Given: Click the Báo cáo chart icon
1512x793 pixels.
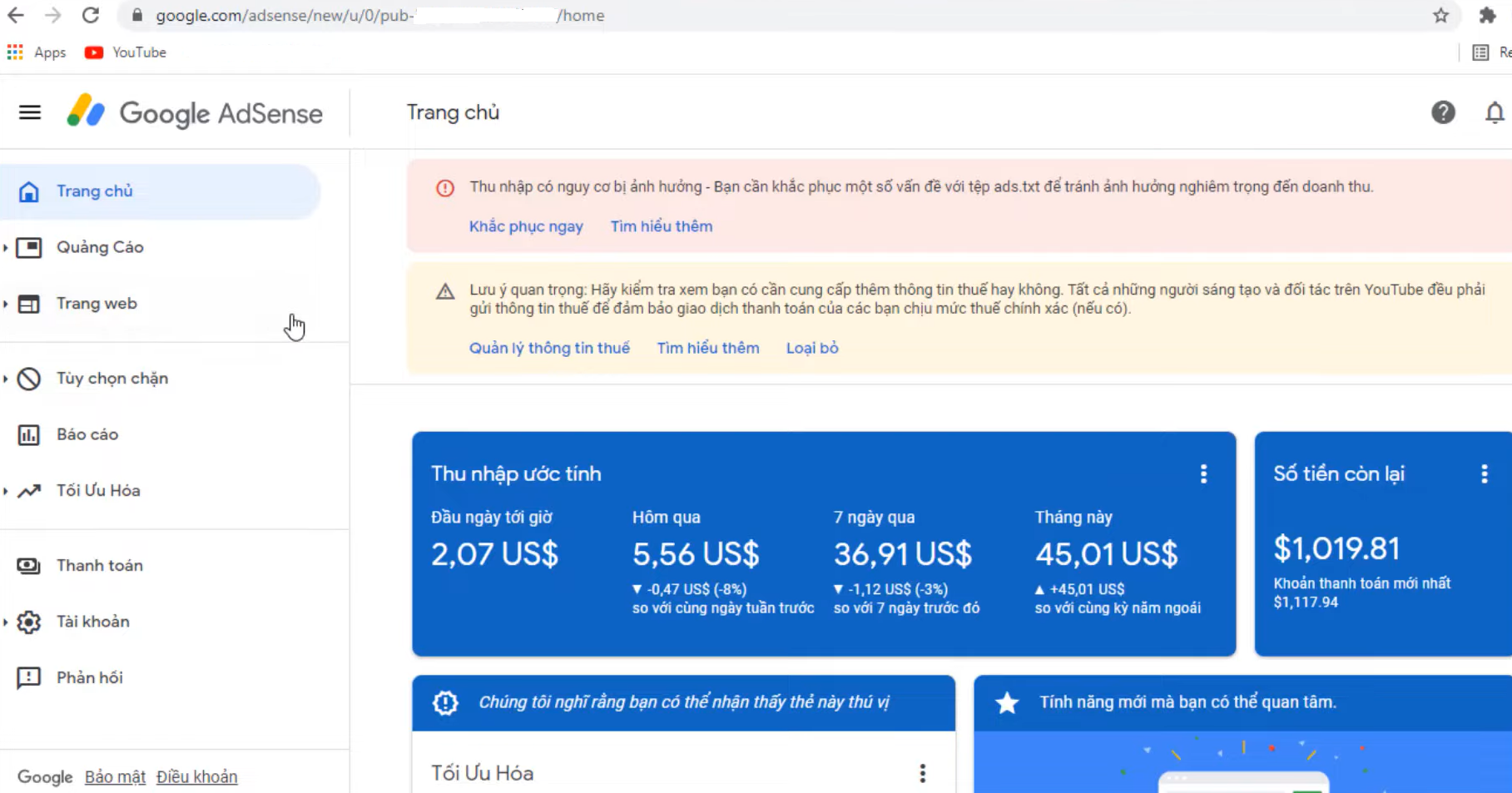Looking at the screenshot, I should coord(29,434).
